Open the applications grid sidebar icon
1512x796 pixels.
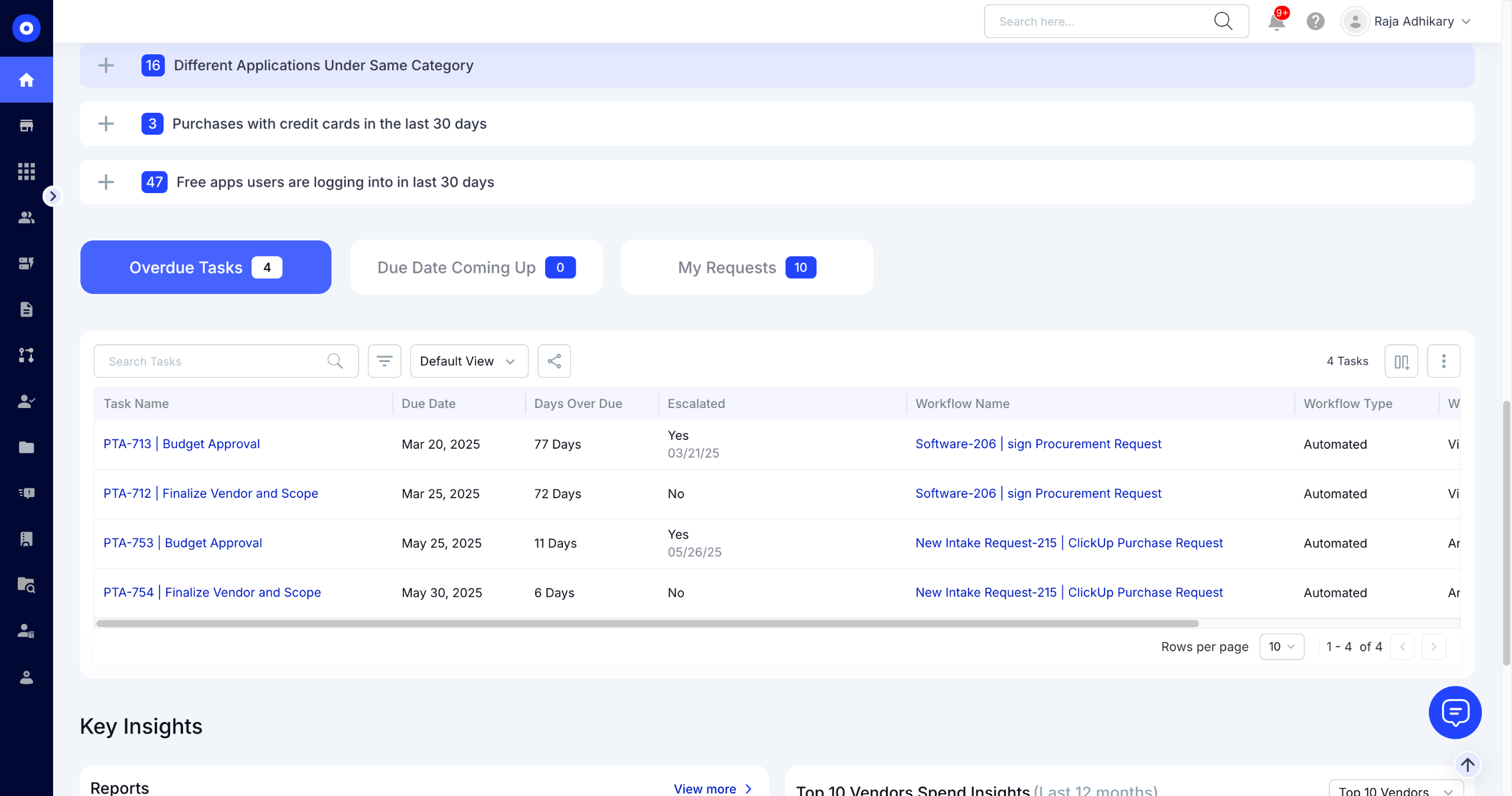[26, 171]
